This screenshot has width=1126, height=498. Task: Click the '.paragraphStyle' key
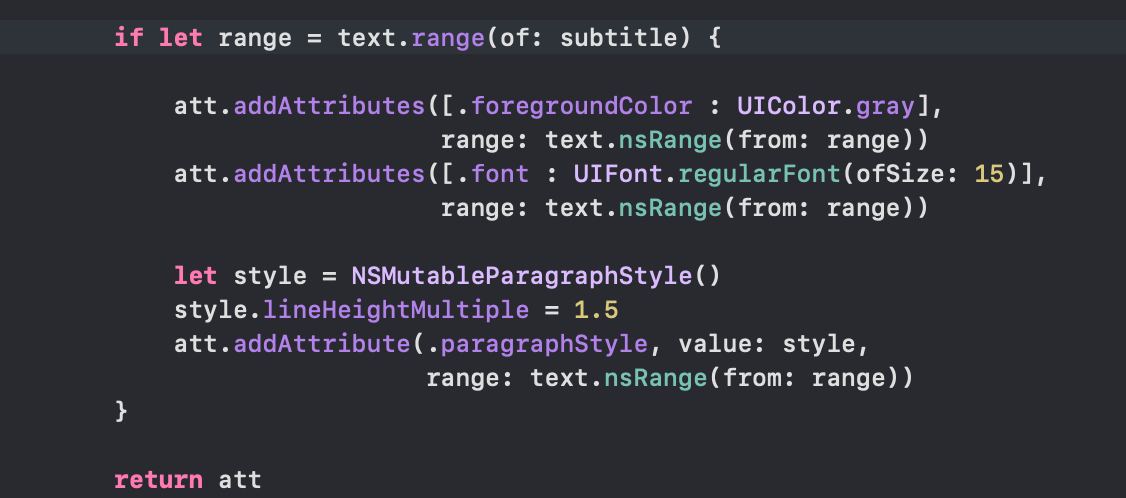pos(537,345)
